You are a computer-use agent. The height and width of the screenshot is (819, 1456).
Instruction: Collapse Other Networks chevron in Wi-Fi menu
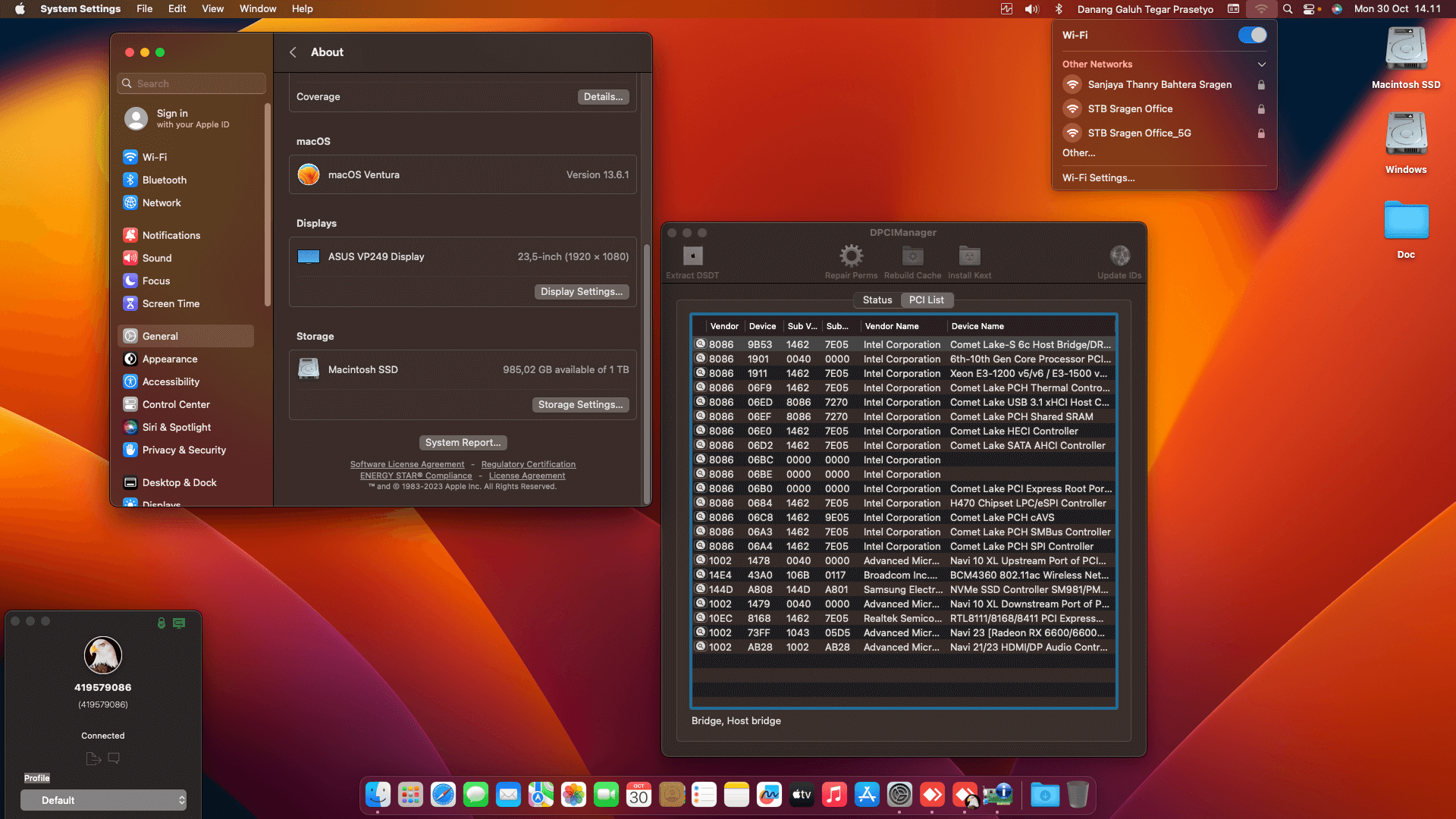tap(1262, 64)
